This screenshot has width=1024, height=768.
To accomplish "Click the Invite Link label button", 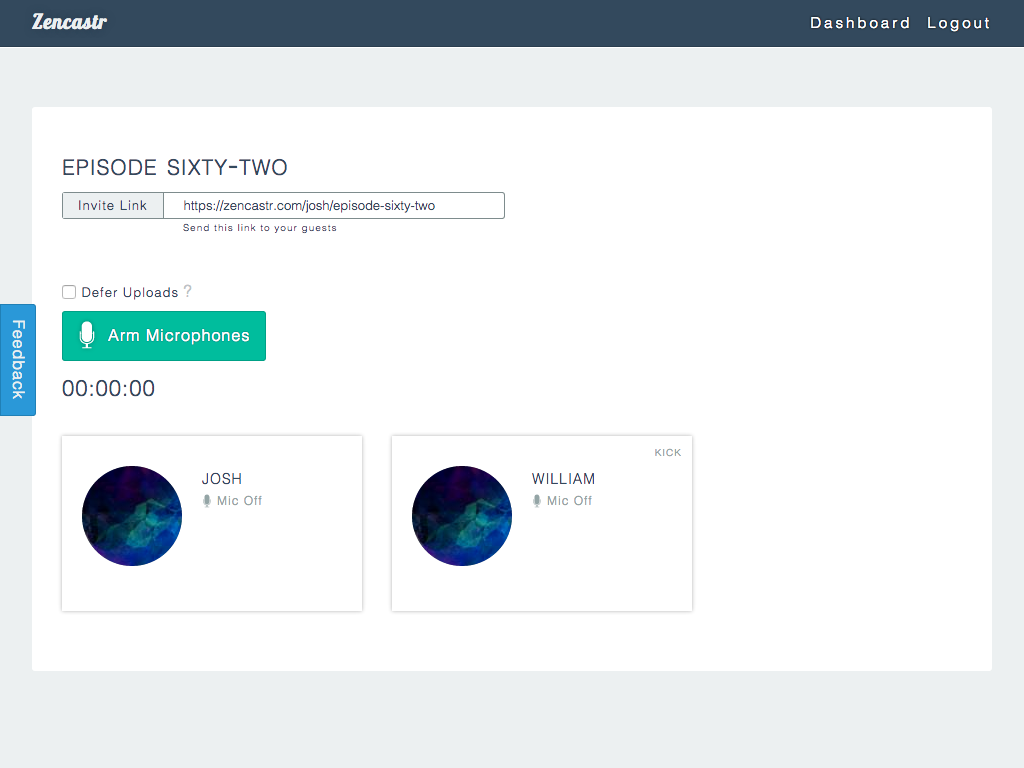I will (113, 206).
